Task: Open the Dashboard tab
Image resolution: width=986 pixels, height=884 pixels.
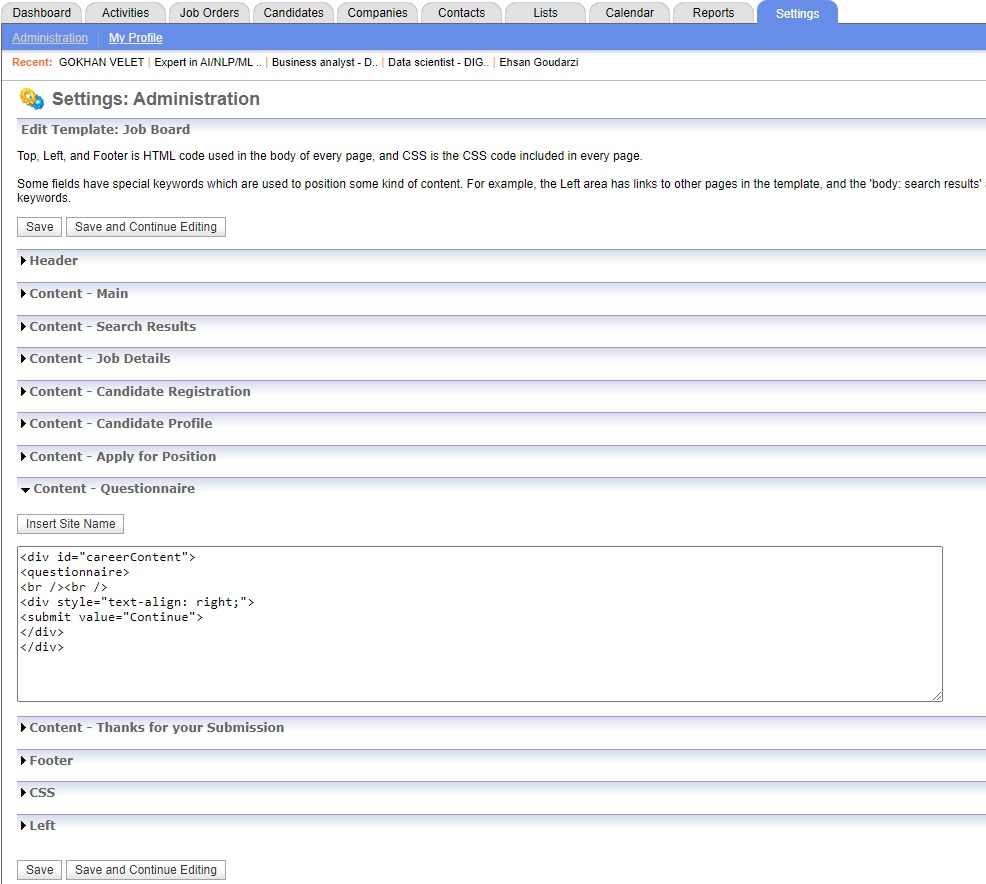Action: tap(42, 13)
